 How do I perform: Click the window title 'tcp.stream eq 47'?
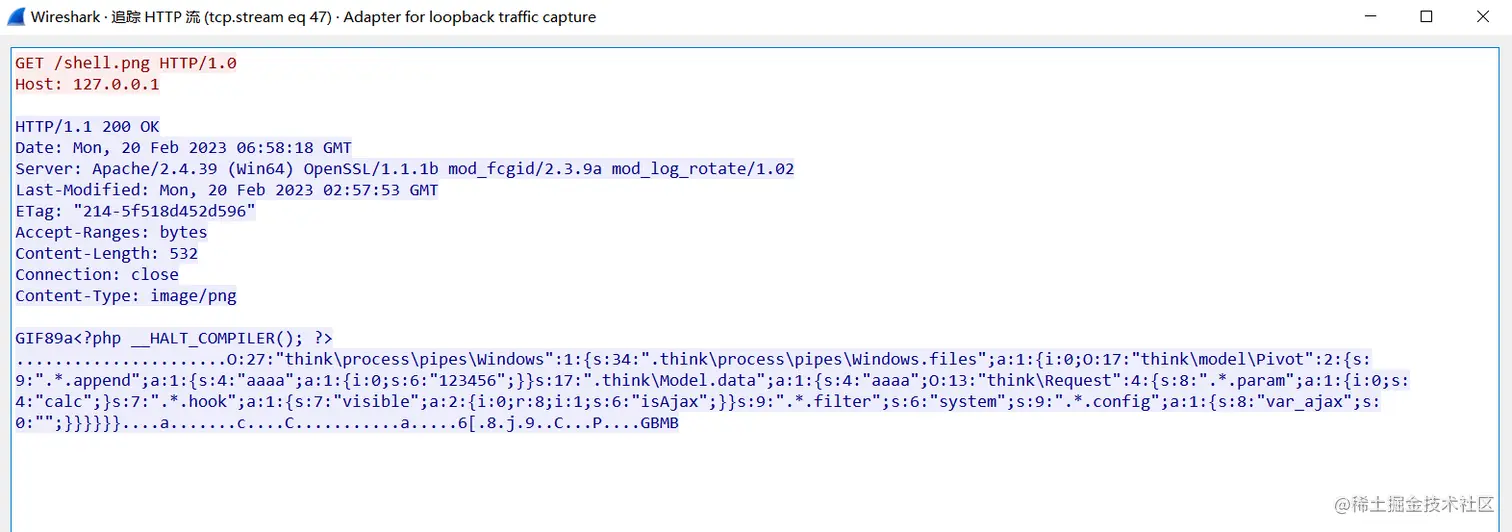pos(267,17)
